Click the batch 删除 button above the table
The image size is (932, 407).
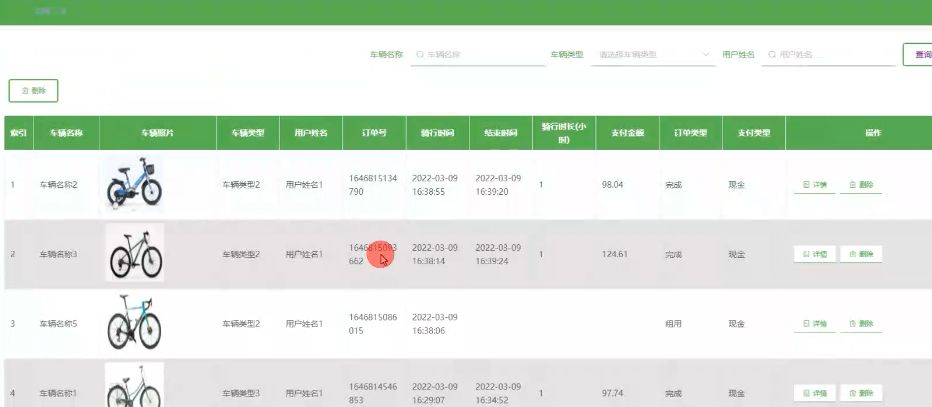(33, 91)
